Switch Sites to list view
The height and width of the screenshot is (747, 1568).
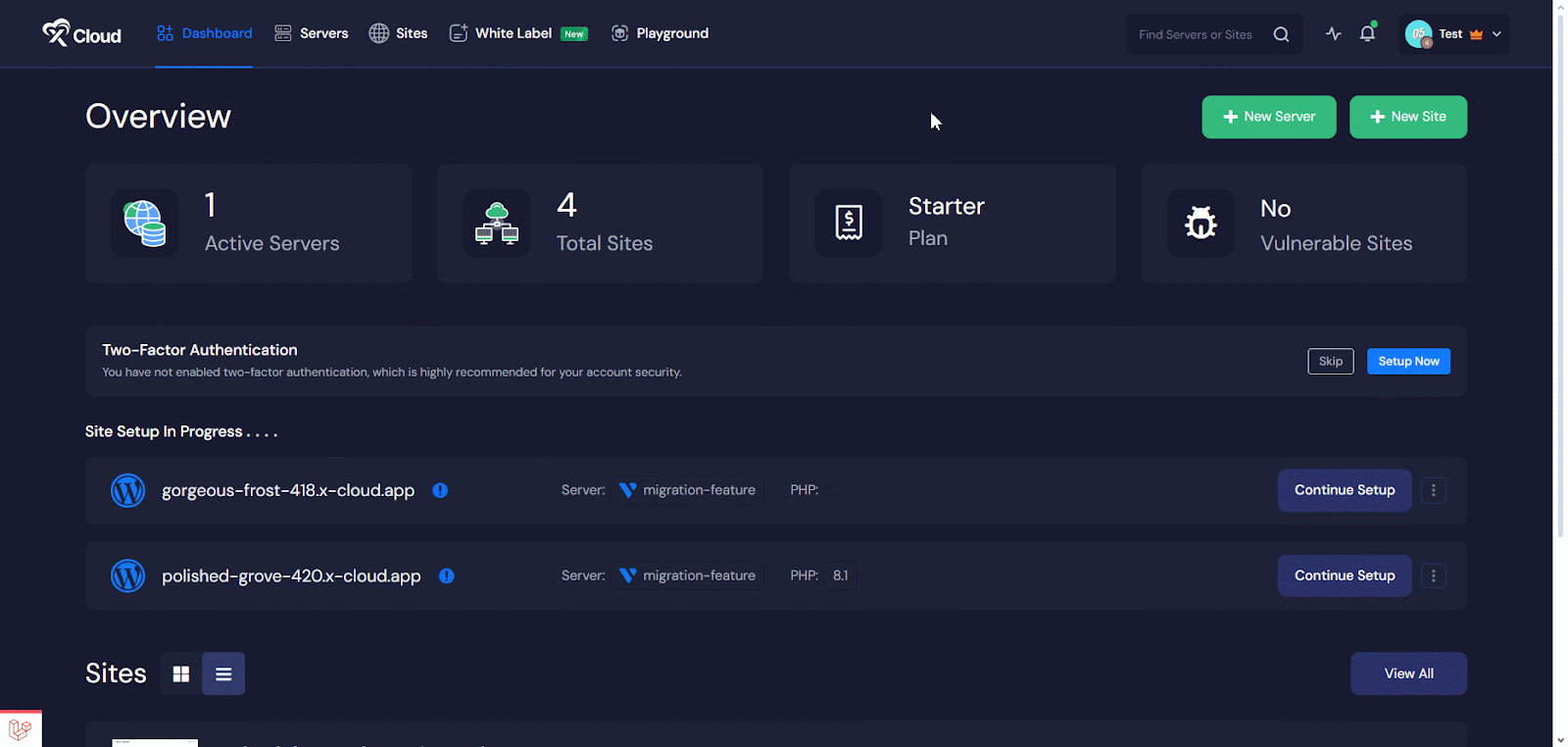click(223, 674)
